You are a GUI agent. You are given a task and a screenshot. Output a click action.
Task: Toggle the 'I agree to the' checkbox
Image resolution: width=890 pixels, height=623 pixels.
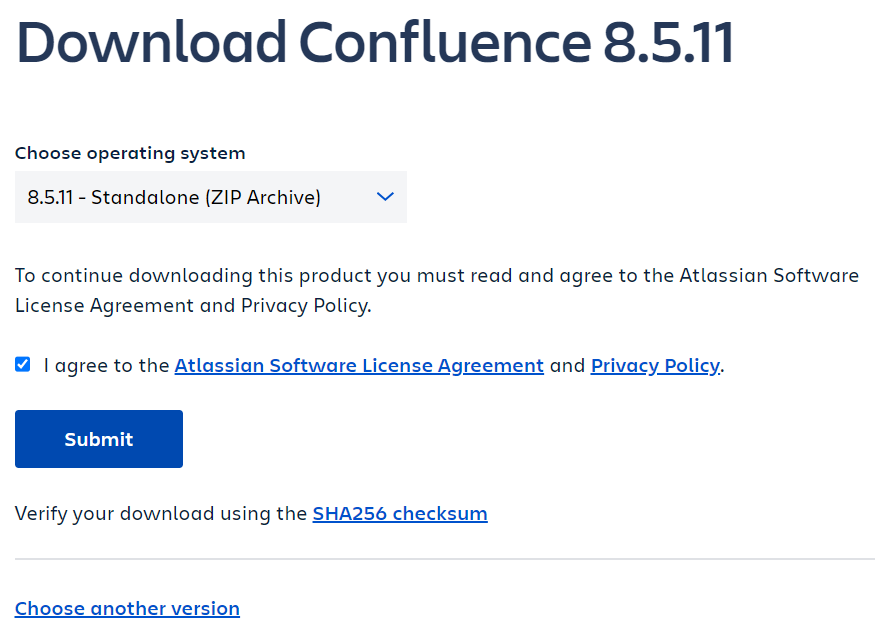(x=23, y=364)
